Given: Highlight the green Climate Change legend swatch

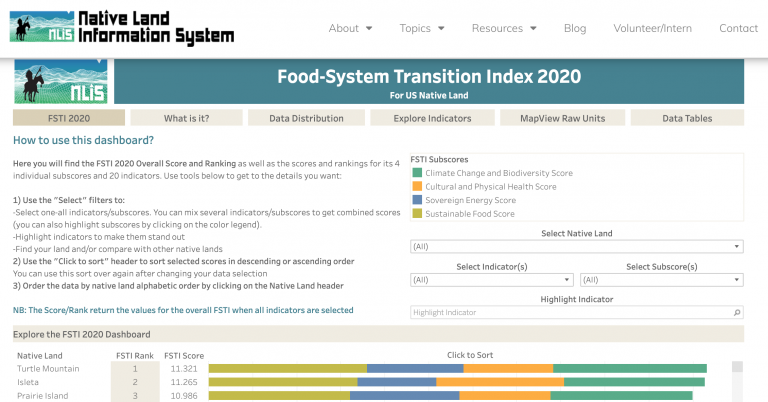Looking at the screenshot, I should 417,173.
